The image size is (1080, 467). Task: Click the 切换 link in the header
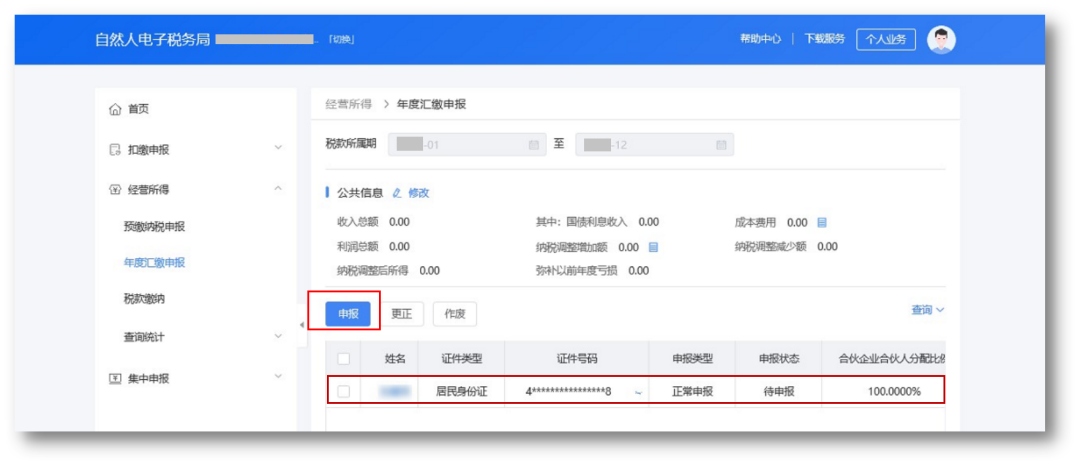pos(341,40)
